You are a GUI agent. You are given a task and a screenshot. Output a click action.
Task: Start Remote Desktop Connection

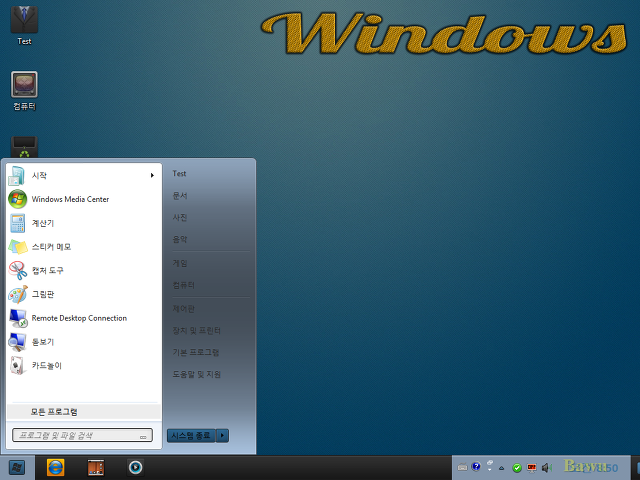coord(84,318)
